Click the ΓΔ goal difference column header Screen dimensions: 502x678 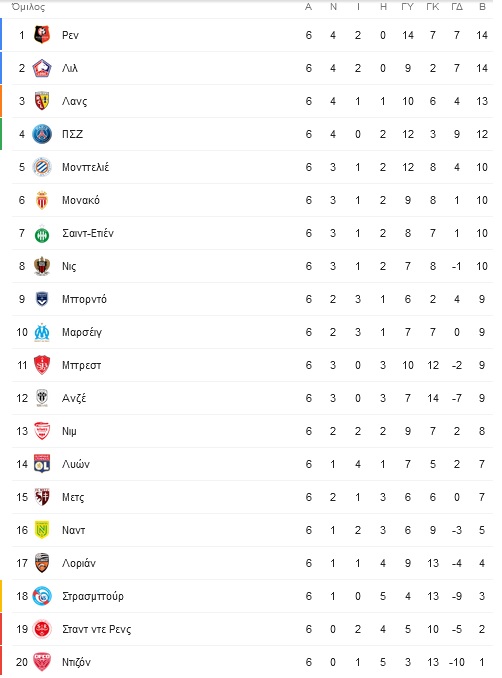coord(457,7)
